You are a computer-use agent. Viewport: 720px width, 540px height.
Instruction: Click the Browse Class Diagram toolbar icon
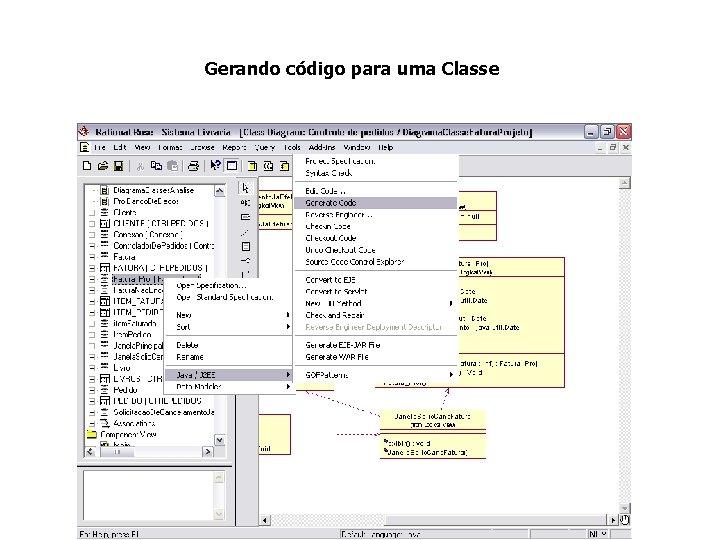252,166
